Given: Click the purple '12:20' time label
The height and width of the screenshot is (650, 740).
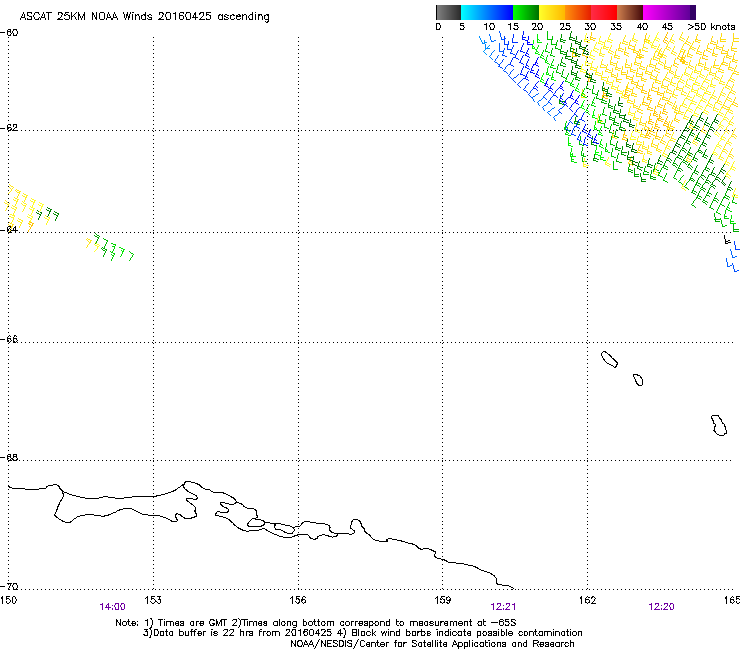Looking at the screenshot, I should coord(661,607).
